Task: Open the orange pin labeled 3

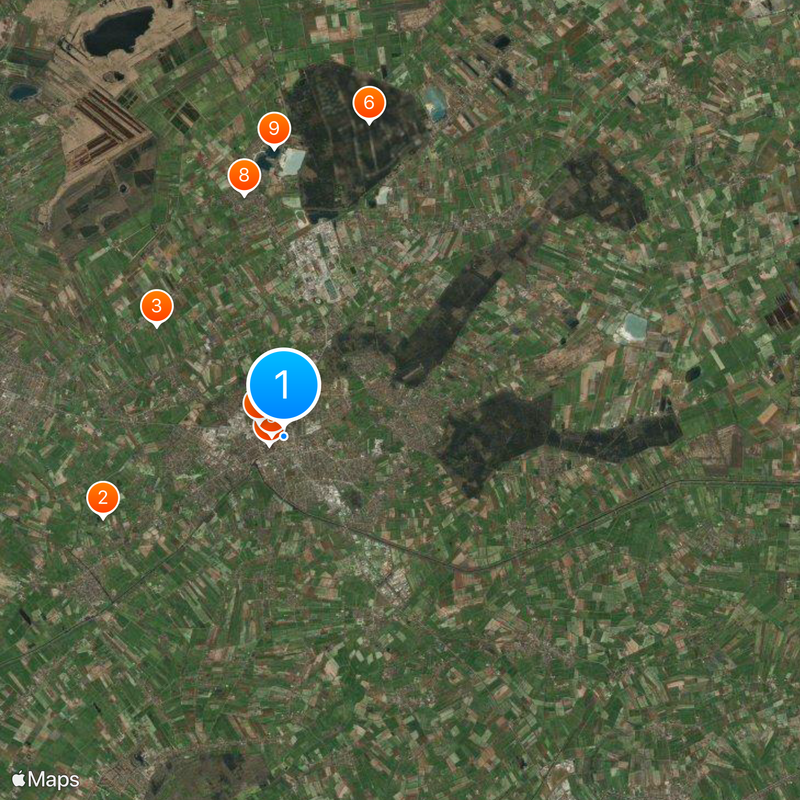Action: (157, 307)
